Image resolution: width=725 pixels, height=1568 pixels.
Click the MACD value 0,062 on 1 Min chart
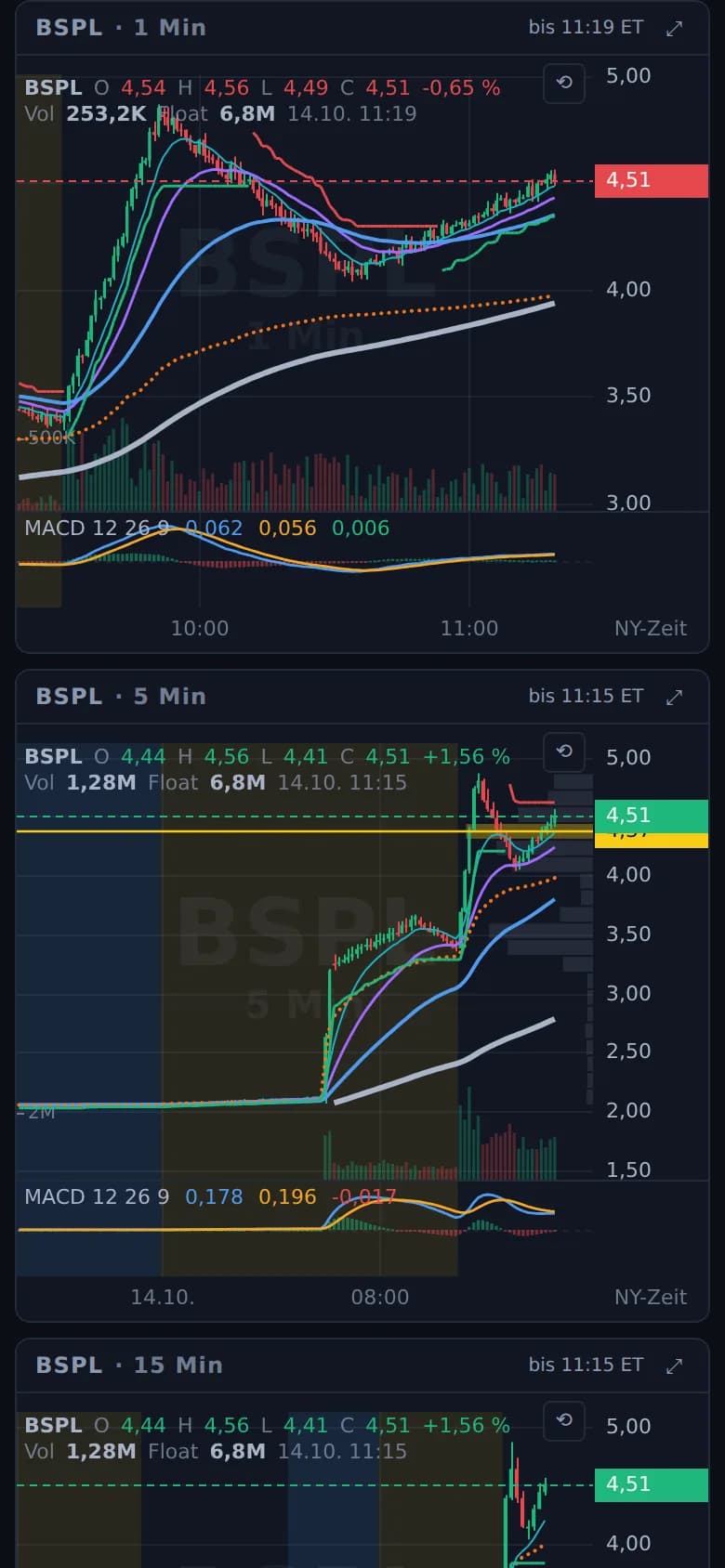click(x=214, y=529)
